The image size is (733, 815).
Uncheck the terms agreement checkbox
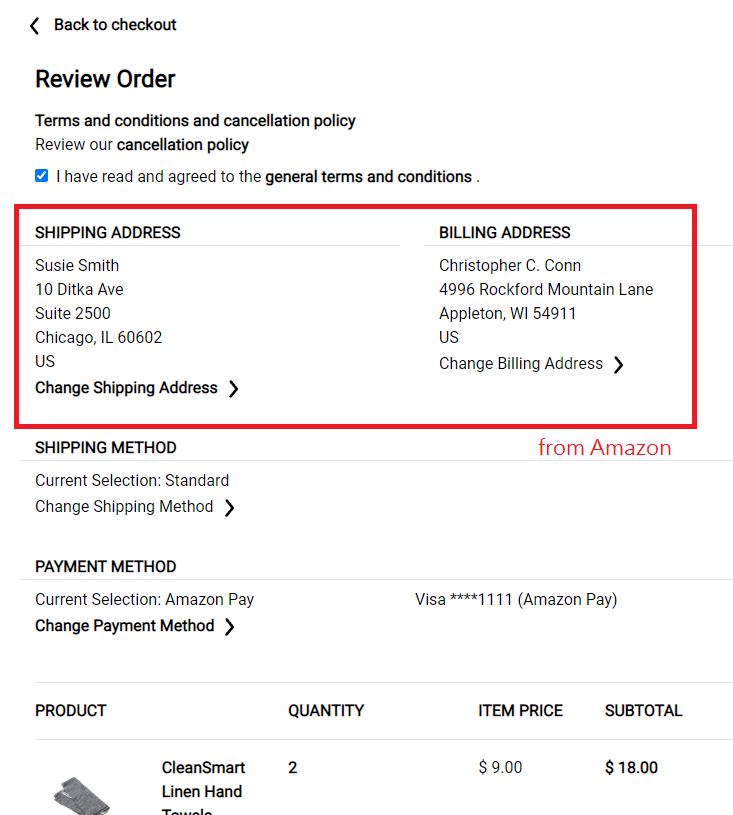(x=41, y=176)
